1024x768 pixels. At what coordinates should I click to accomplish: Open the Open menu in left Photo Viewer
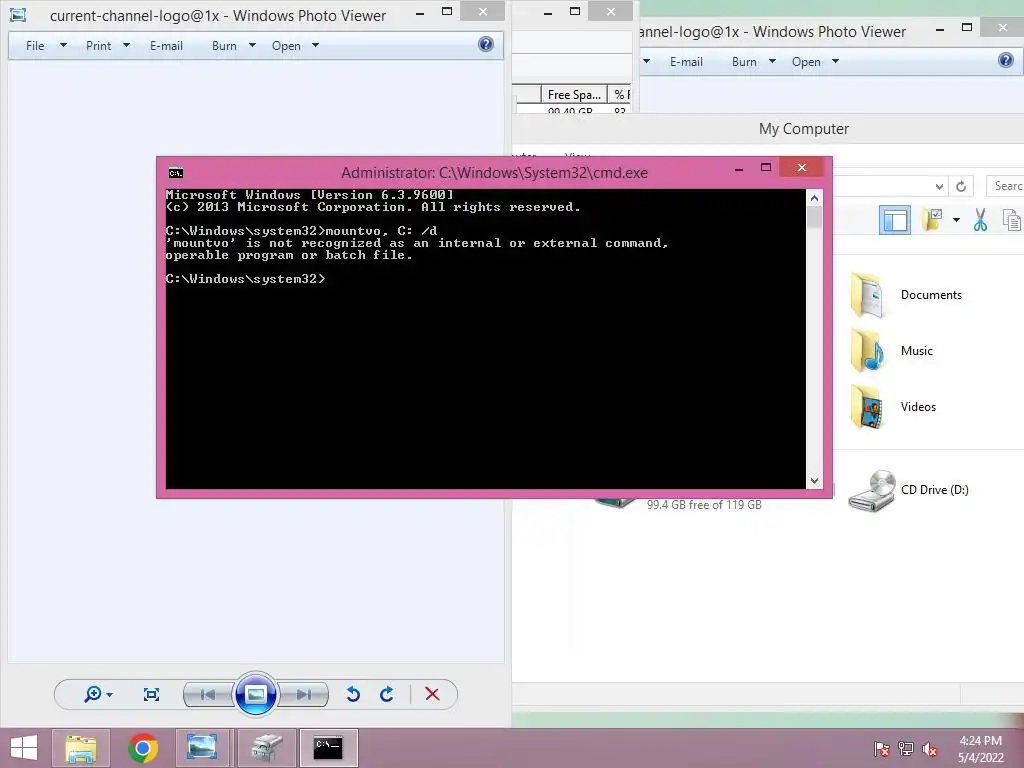click(x=286, y=46)
